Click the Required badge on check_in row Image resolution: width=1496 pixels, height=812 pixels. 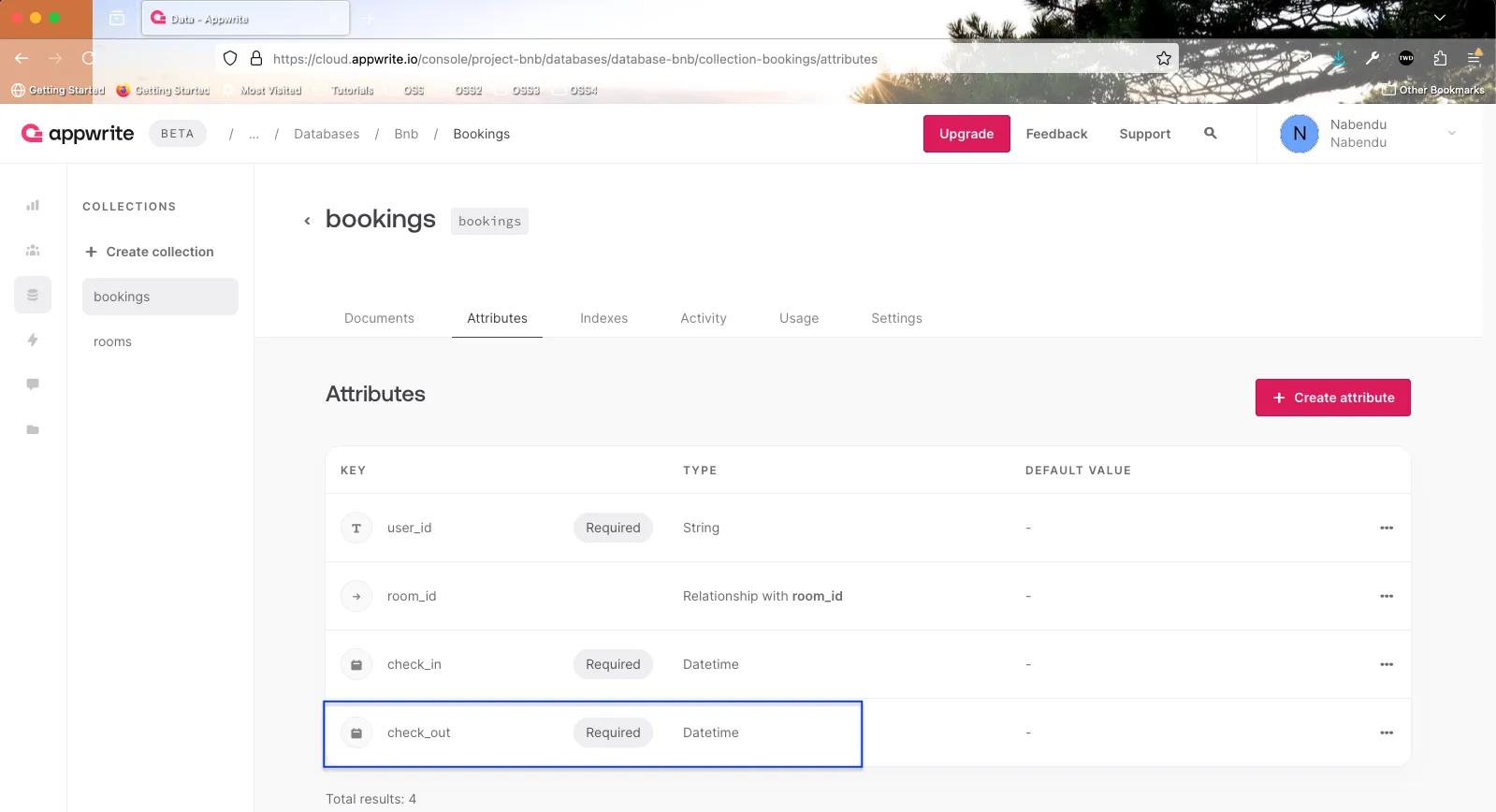coord(613,664)
